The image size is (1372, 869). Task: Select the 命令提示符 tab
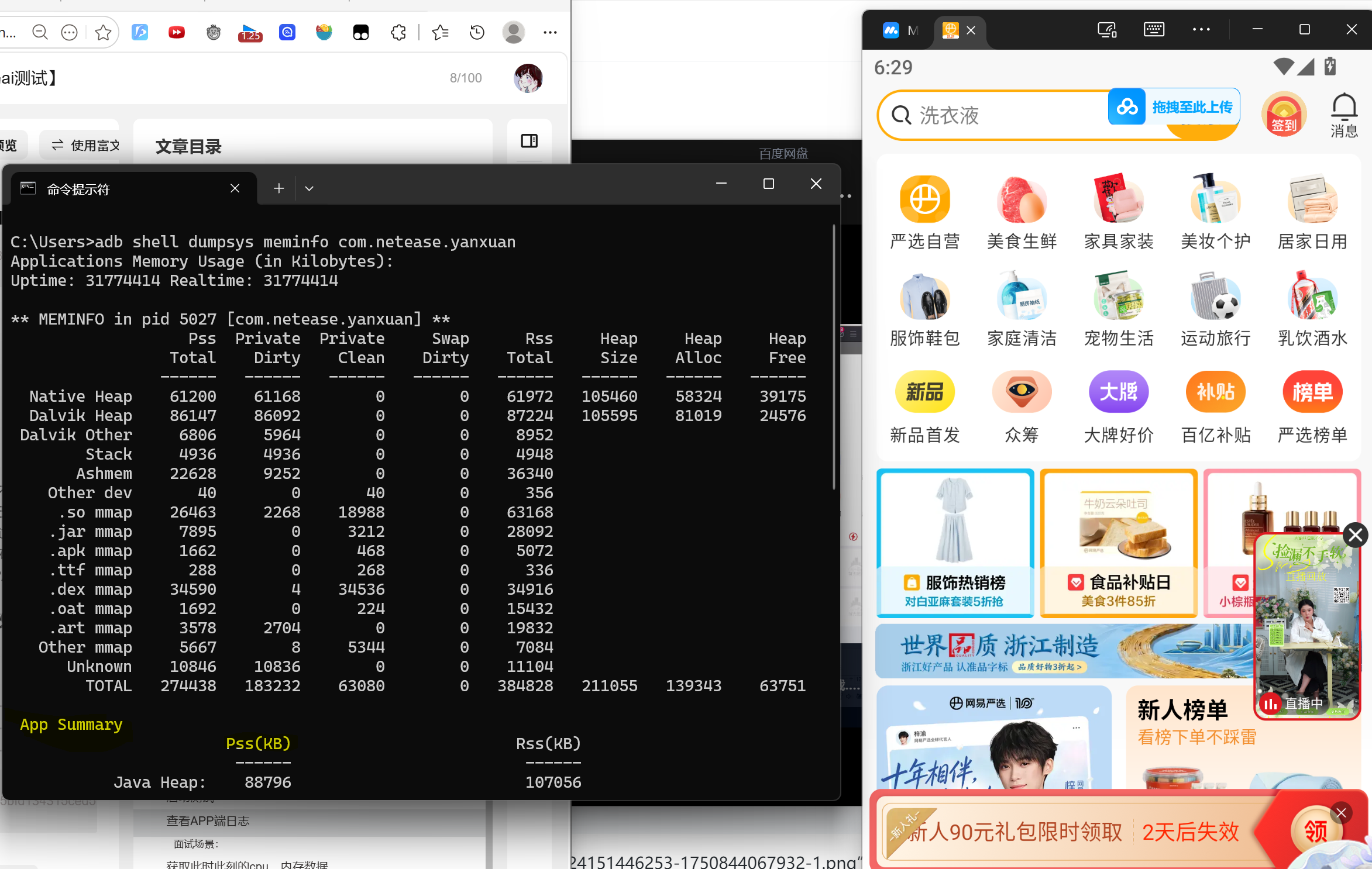tap(133, 189)
